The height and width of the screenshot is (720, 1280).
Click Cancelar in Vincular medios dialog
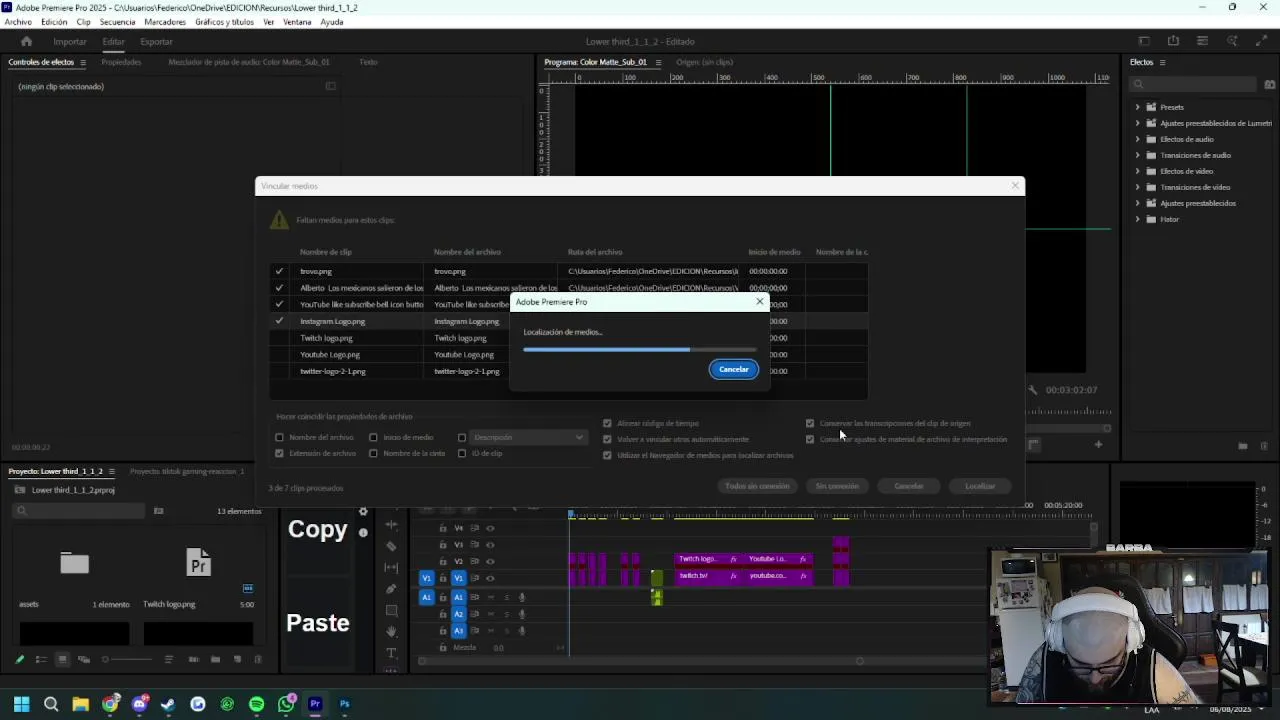(x=908, y=486)
